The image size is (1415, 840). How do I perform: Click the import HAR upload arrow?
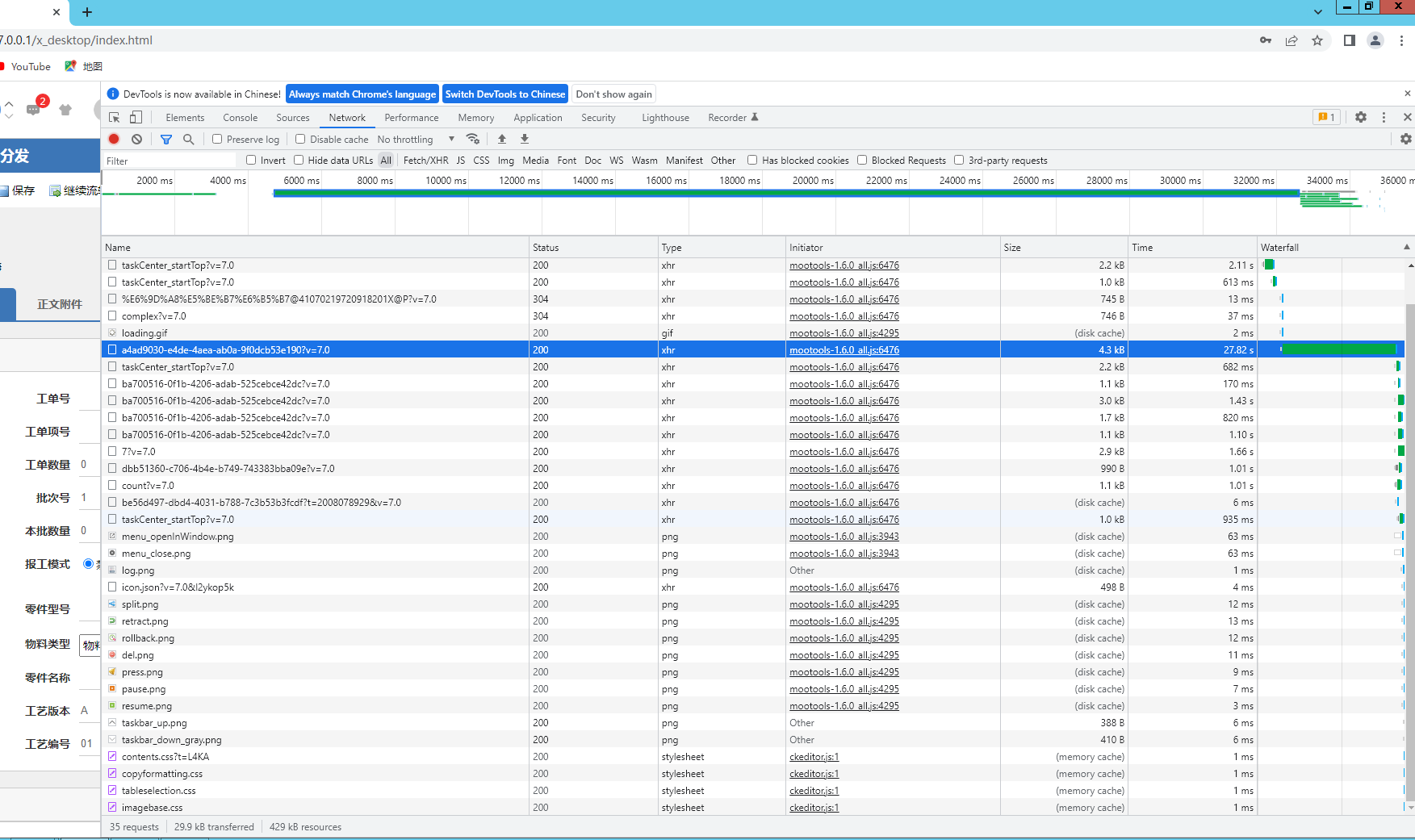502,140
